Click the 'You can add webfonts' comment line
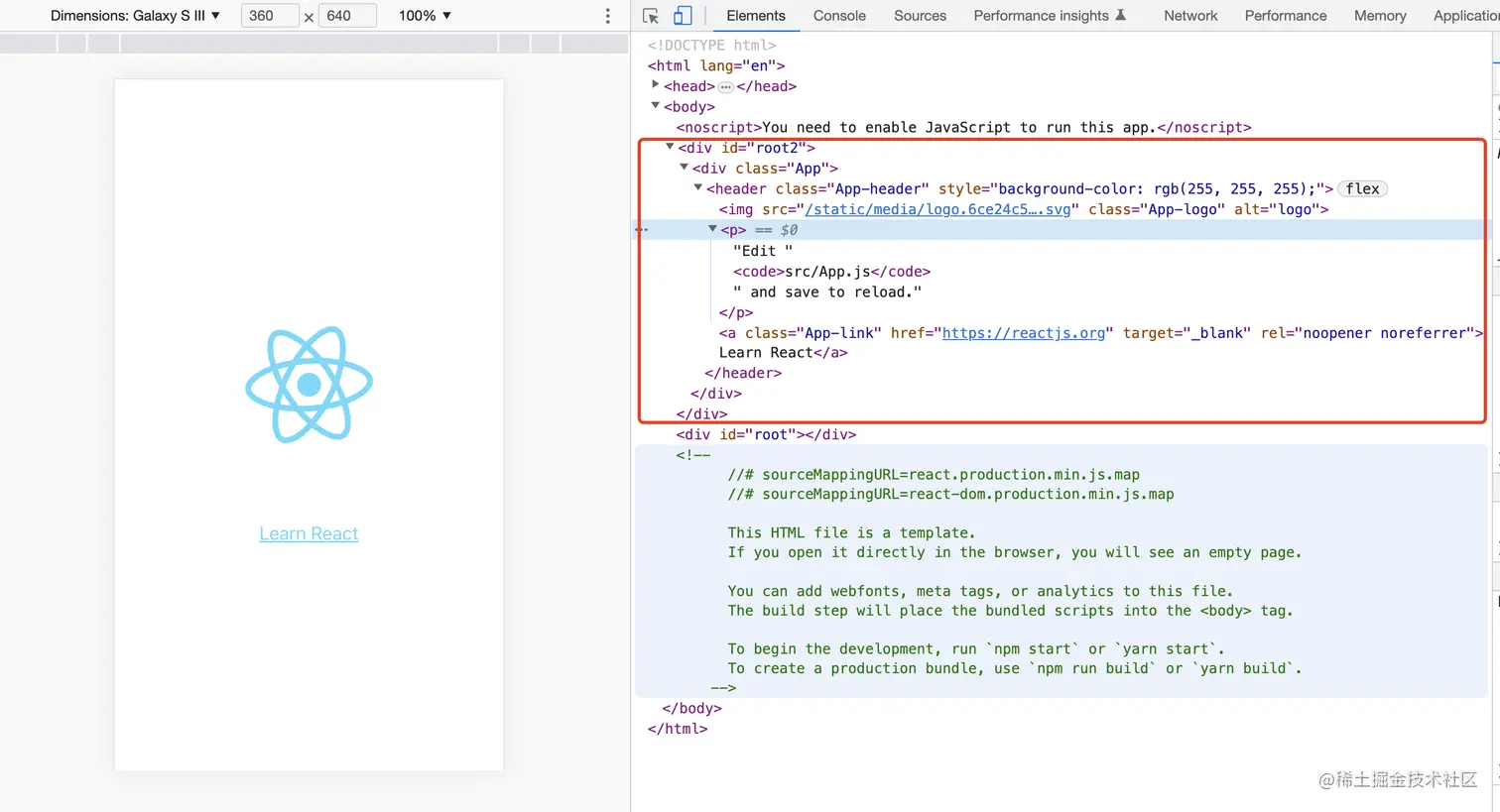The image size is (1500, 812). pos(980,591)
